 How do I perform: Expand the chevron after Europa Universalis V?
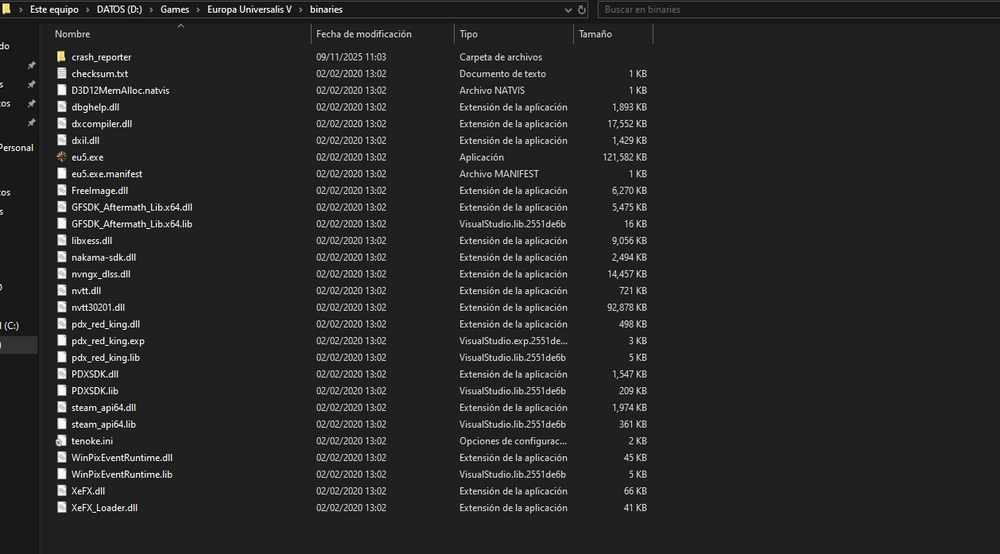click(x=301, y=9)
